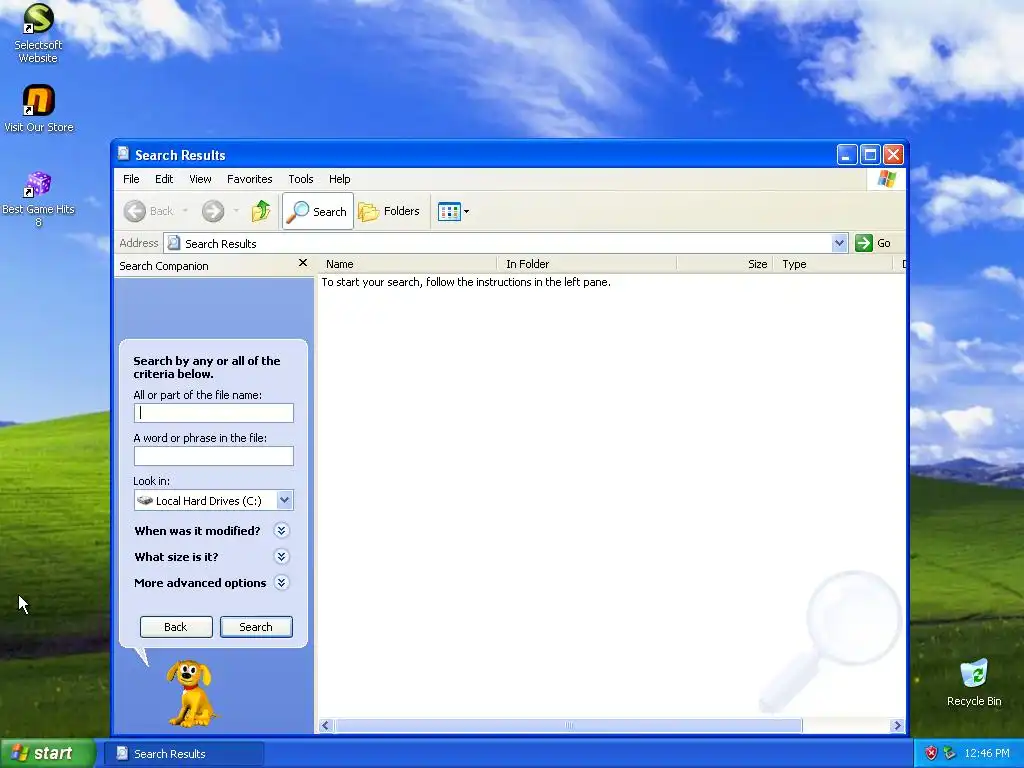Go up one folder level

pyautogui.click(x=261, y=211)
